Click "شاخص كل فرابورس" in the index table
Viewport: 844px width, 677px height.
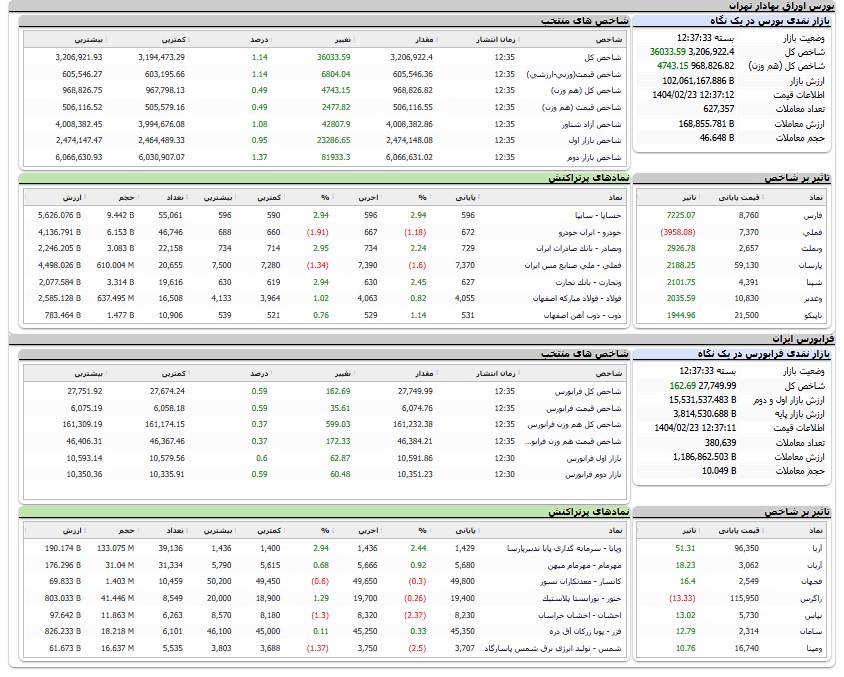coord(588,391)
